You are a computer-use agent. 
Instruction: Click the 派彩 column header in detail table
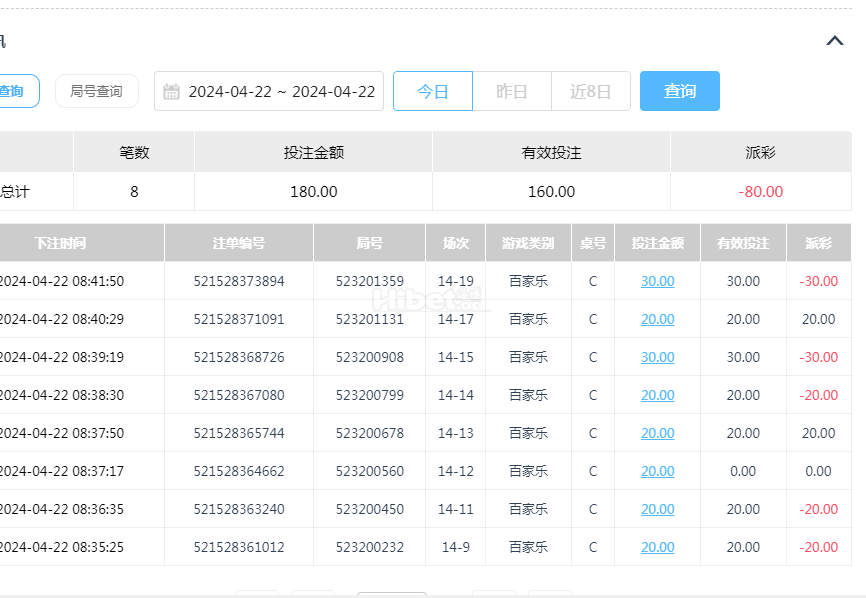point(819,243)
